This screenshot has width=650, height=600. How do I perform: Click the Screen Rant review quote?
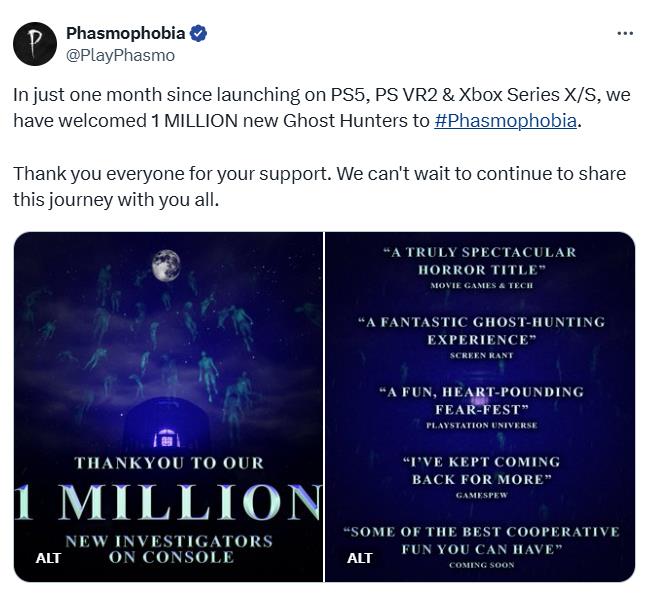pyautogui.click(x=480, y=331)
